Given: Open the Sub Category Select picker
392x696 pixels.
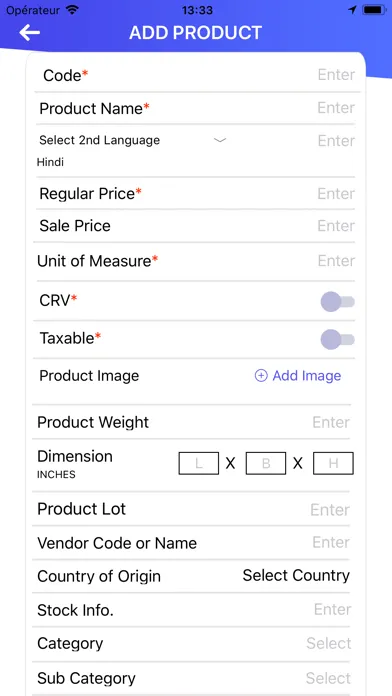Looking at the screenshot, I should tap(328, 678).
